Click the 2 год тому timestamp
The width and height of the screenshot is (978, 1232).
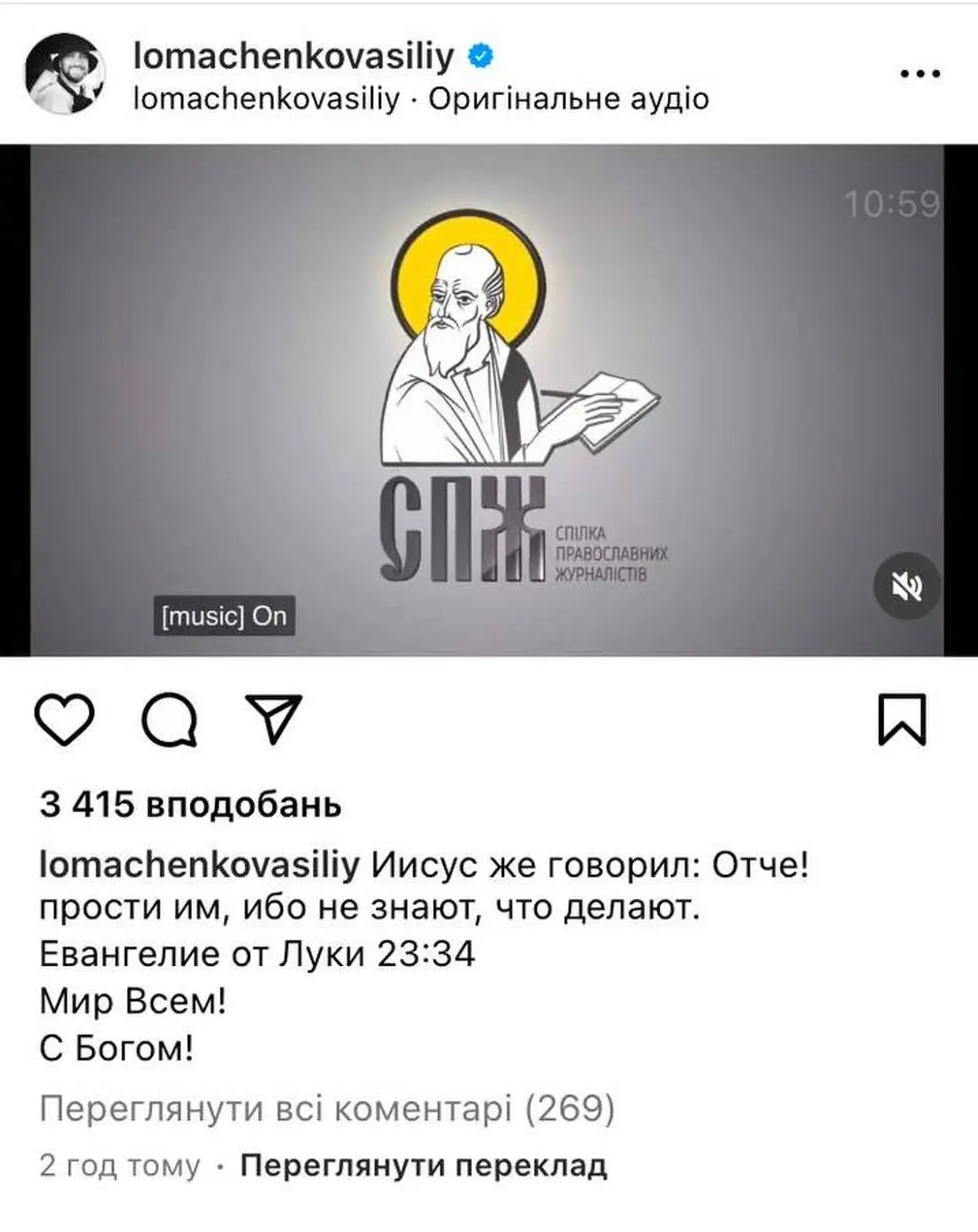(120, 1166)
